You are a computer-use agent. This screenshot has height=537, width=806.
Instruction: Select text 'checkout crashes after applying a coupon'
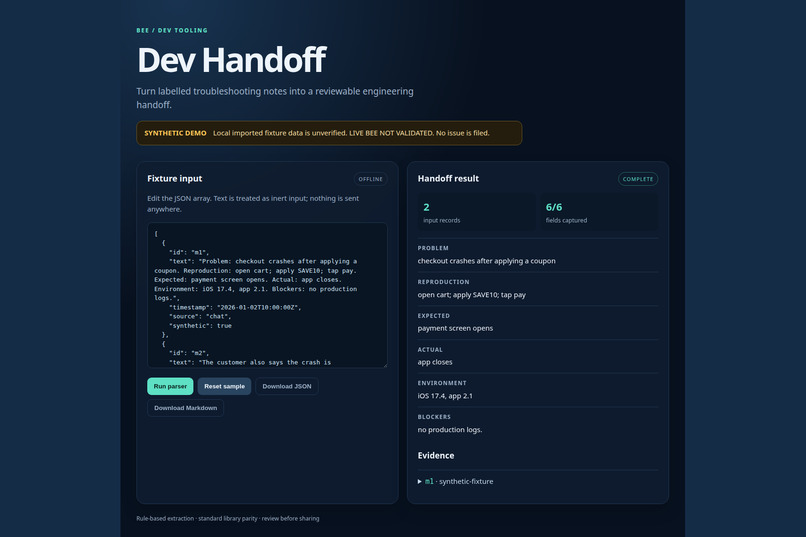pyautogui.click(x=486, y=261)
